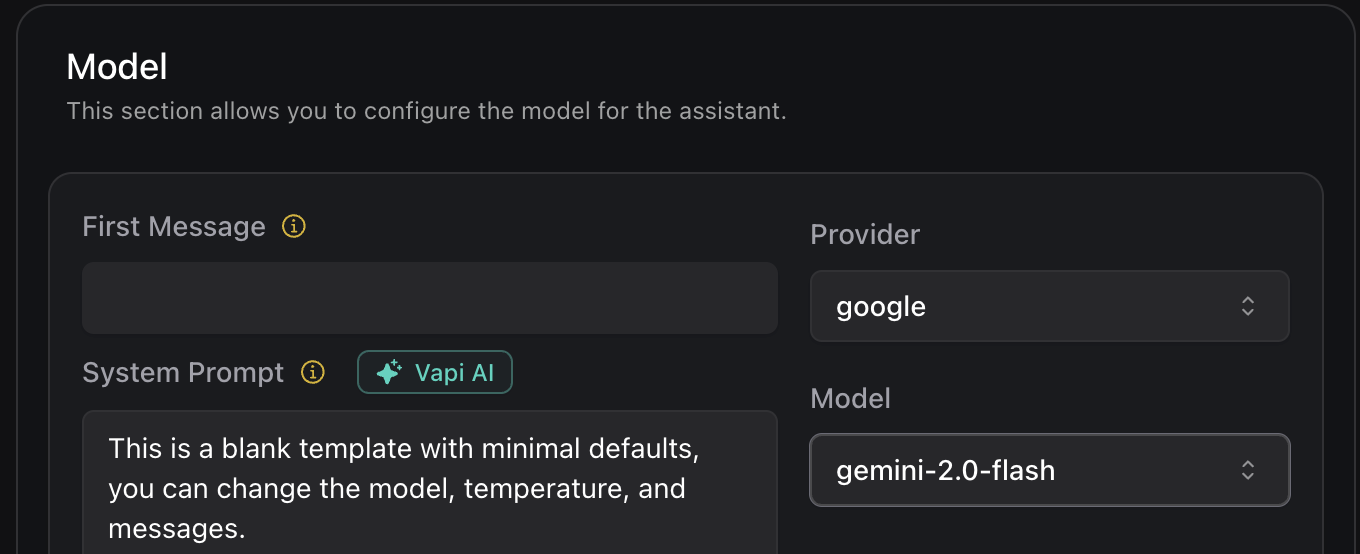Click the First Message label

click(174, 227)
